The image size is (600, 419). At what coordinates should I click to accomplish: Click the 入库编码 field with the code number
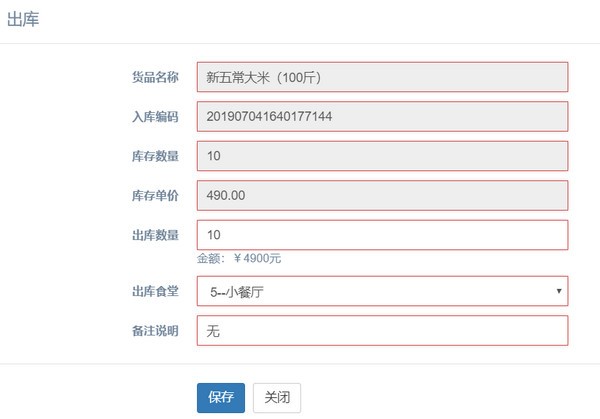[382, 116]
